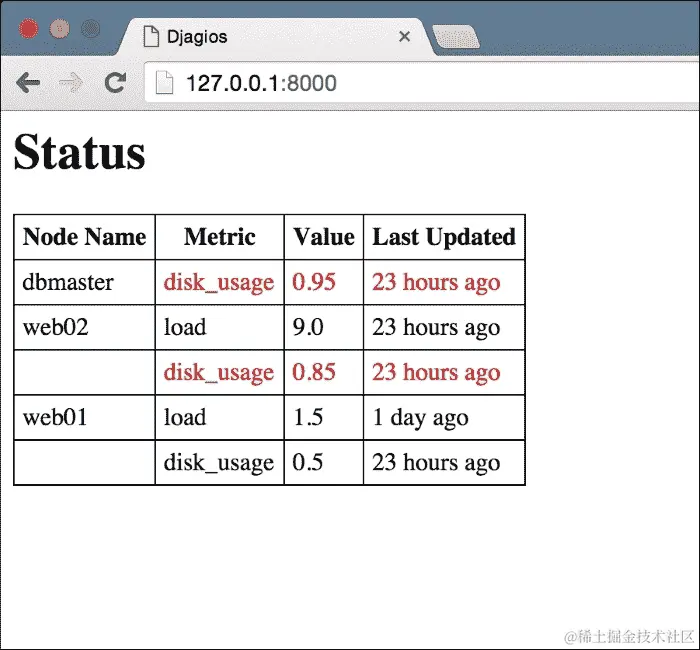Open a new tab button
The width and height of the screenshot is (700, 650).
tap(456, 37)
